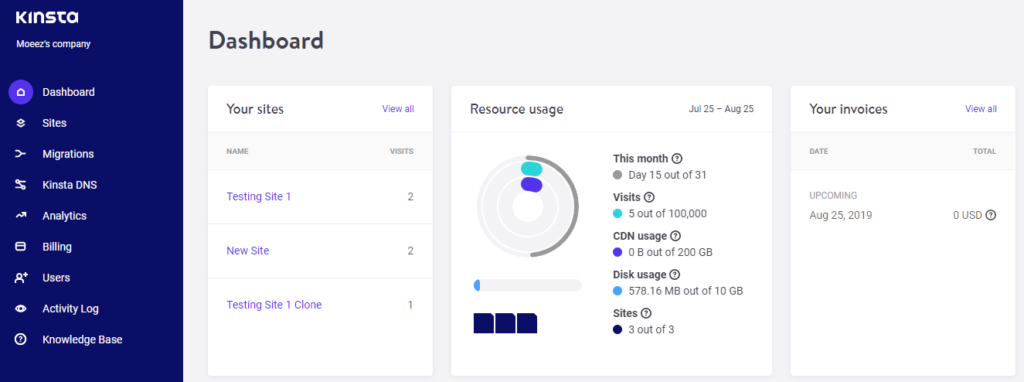This screenshot has height=382, width=1024.
Task: Click help icon beside CDN usage
Action: coord(675,236)
